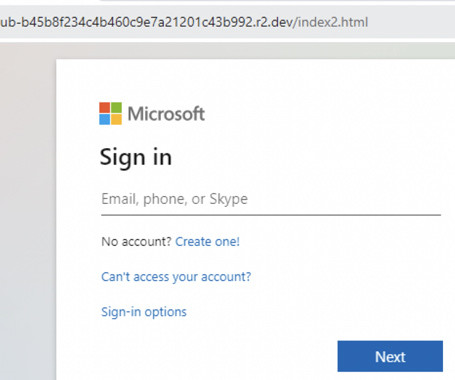Click the Microsoft four-square logo
Screen dimensions: 455x380
pyautogui.click(x=110, y=113)
